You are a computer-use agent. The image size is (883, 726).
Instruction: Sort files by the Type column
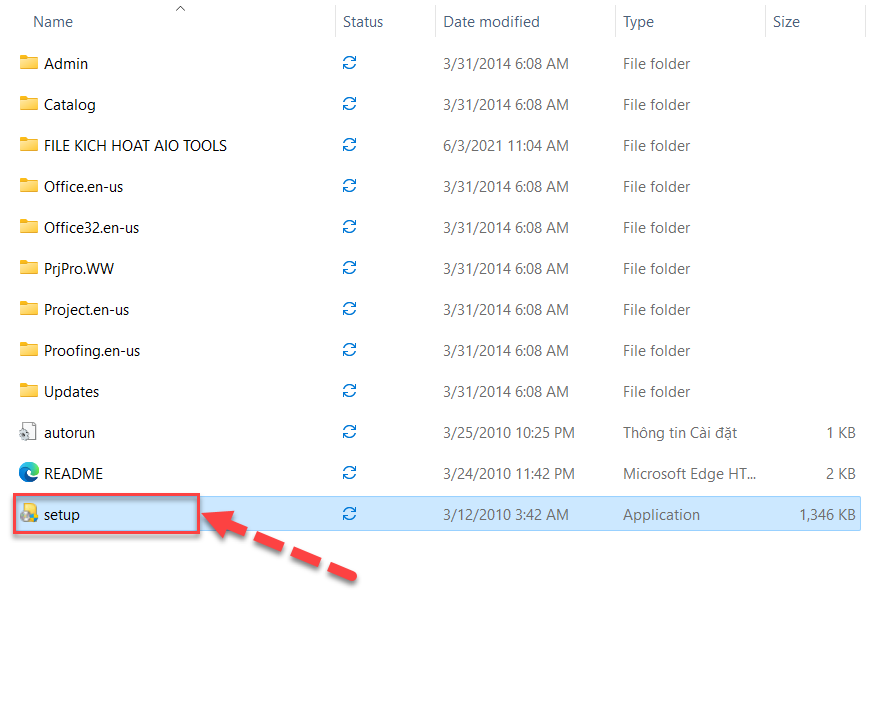[640, 21]
